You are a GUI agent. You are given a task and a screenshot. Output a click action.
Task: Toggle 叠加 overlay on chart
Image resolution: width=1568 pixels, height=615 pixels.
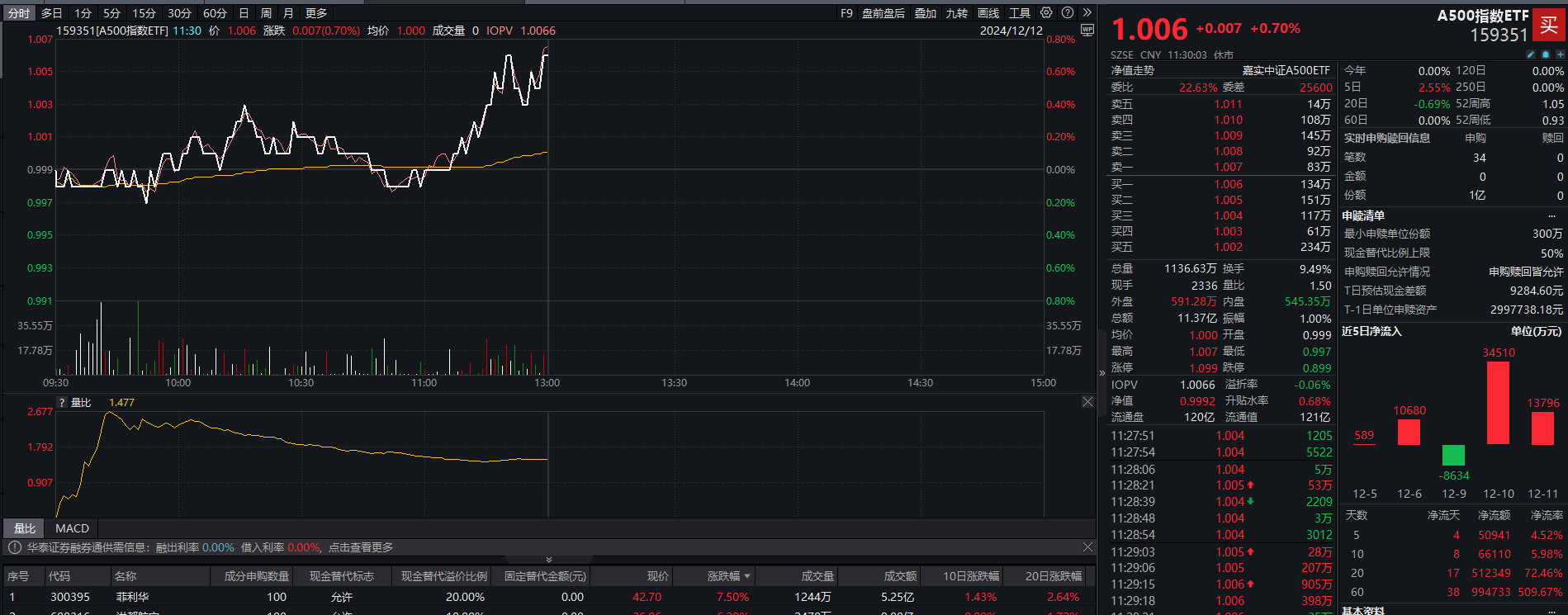[x=926, y=13]
